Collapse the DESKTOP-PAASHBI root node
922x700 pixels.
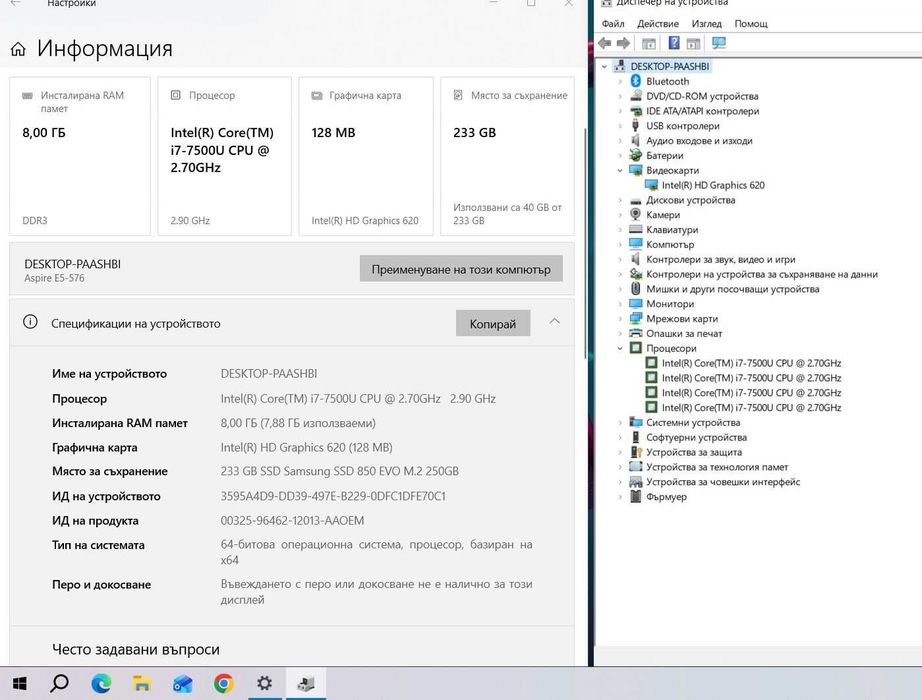(x=604, y=66)
